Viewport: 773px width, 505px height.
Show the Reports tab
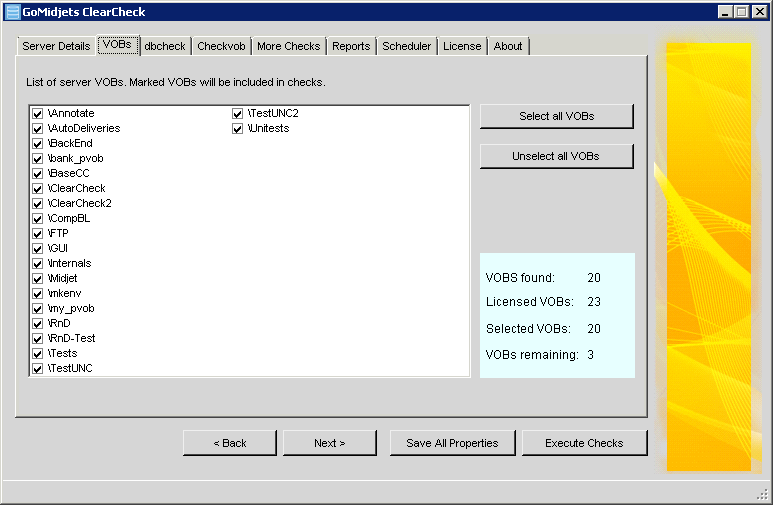click(351, 46)
